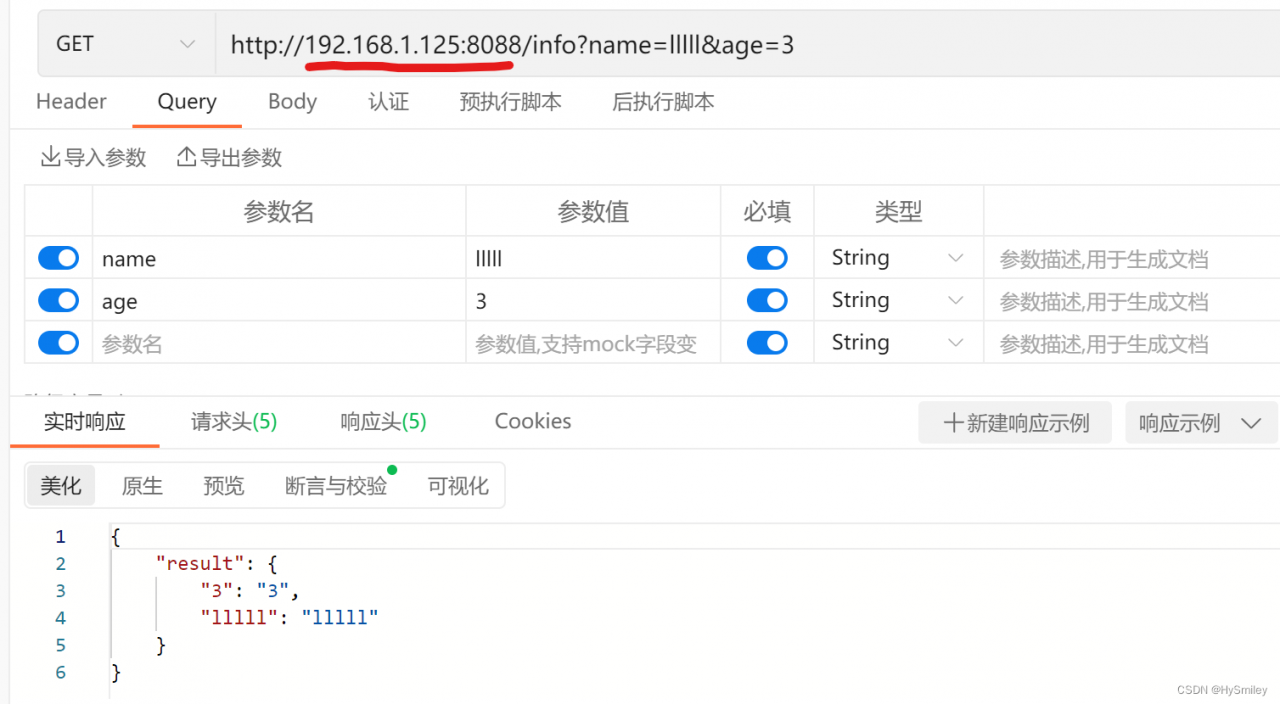The width and height of the screenshot is (1280, 704).
Task: Click the empty parameter name field
Action: point(279,343)
